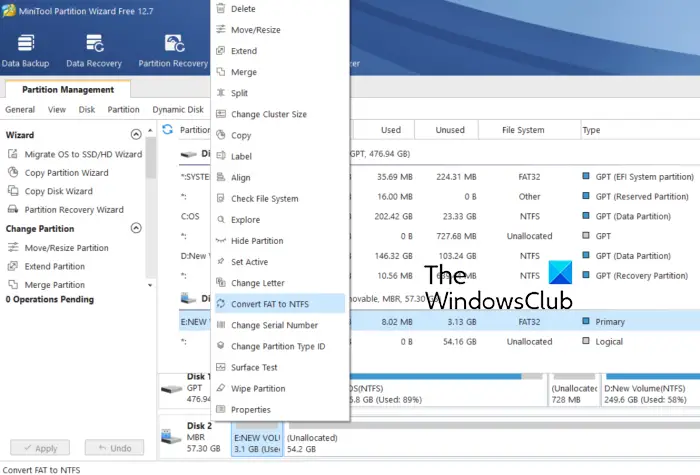Click the Properties icon in context menu

[221, 409]
